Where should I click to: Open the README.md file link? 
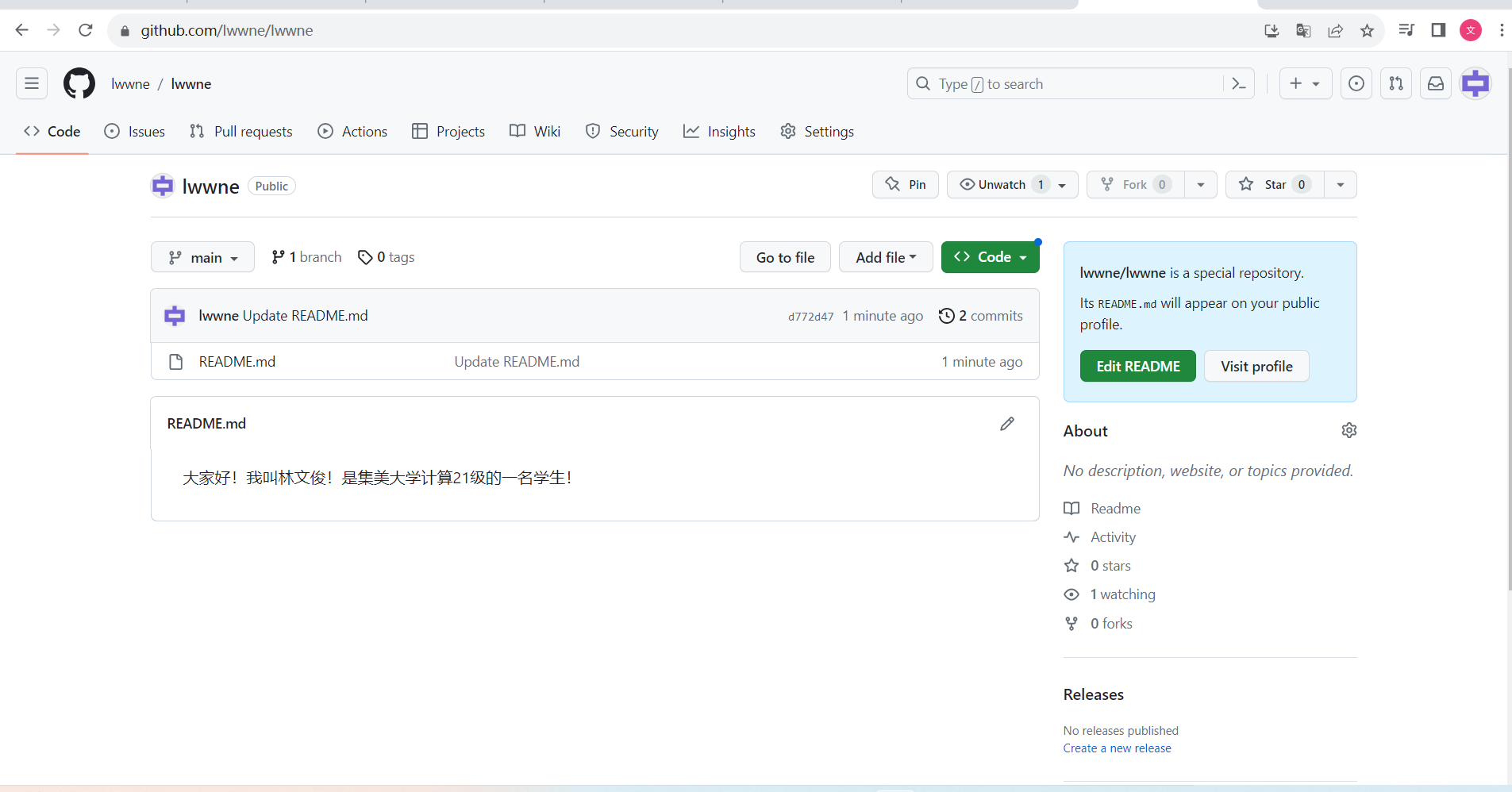tap(237, 362)
